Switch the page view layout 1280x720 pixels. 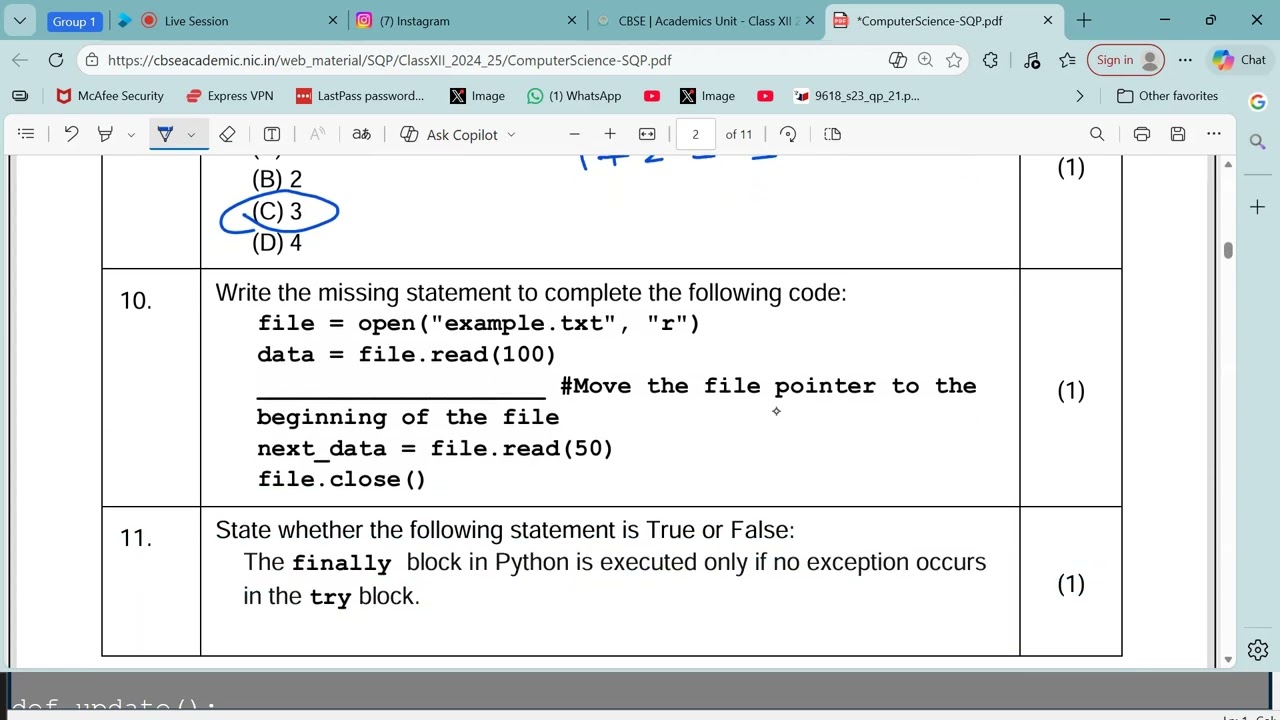click(x=832, y=134)
